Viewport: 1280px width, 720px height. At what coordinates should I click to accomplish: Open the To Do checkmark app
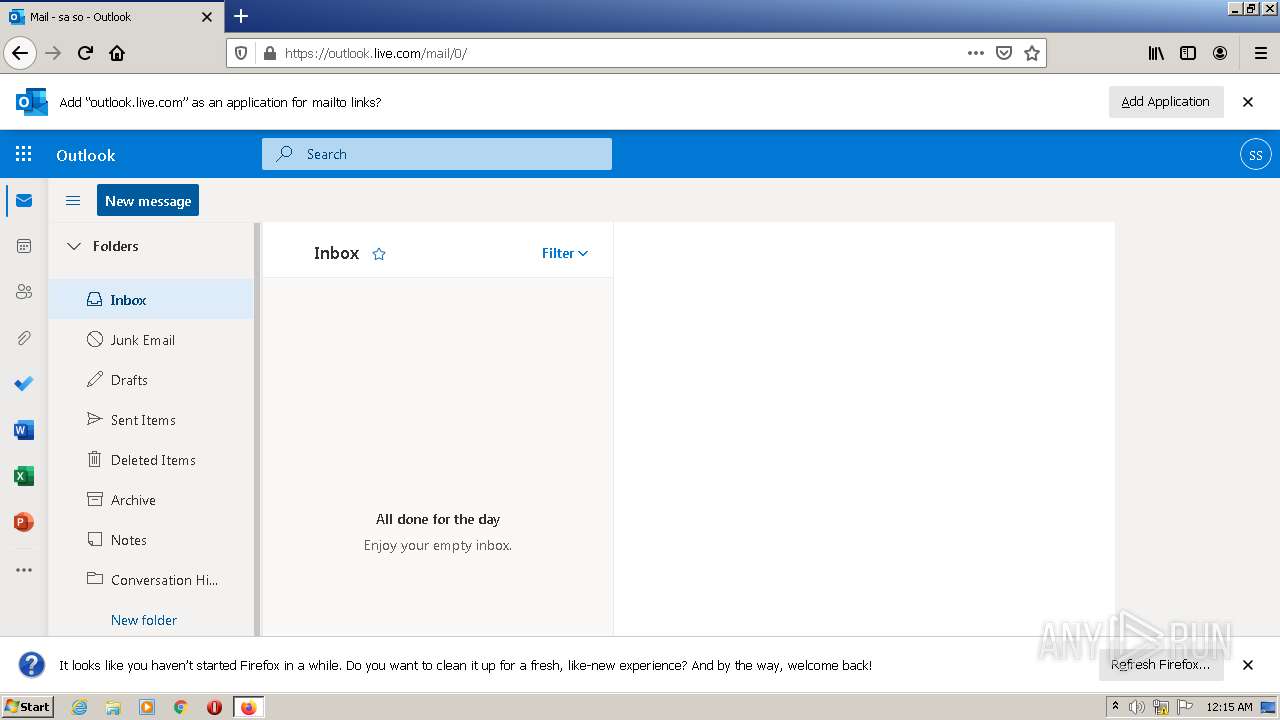click(24, 384)
